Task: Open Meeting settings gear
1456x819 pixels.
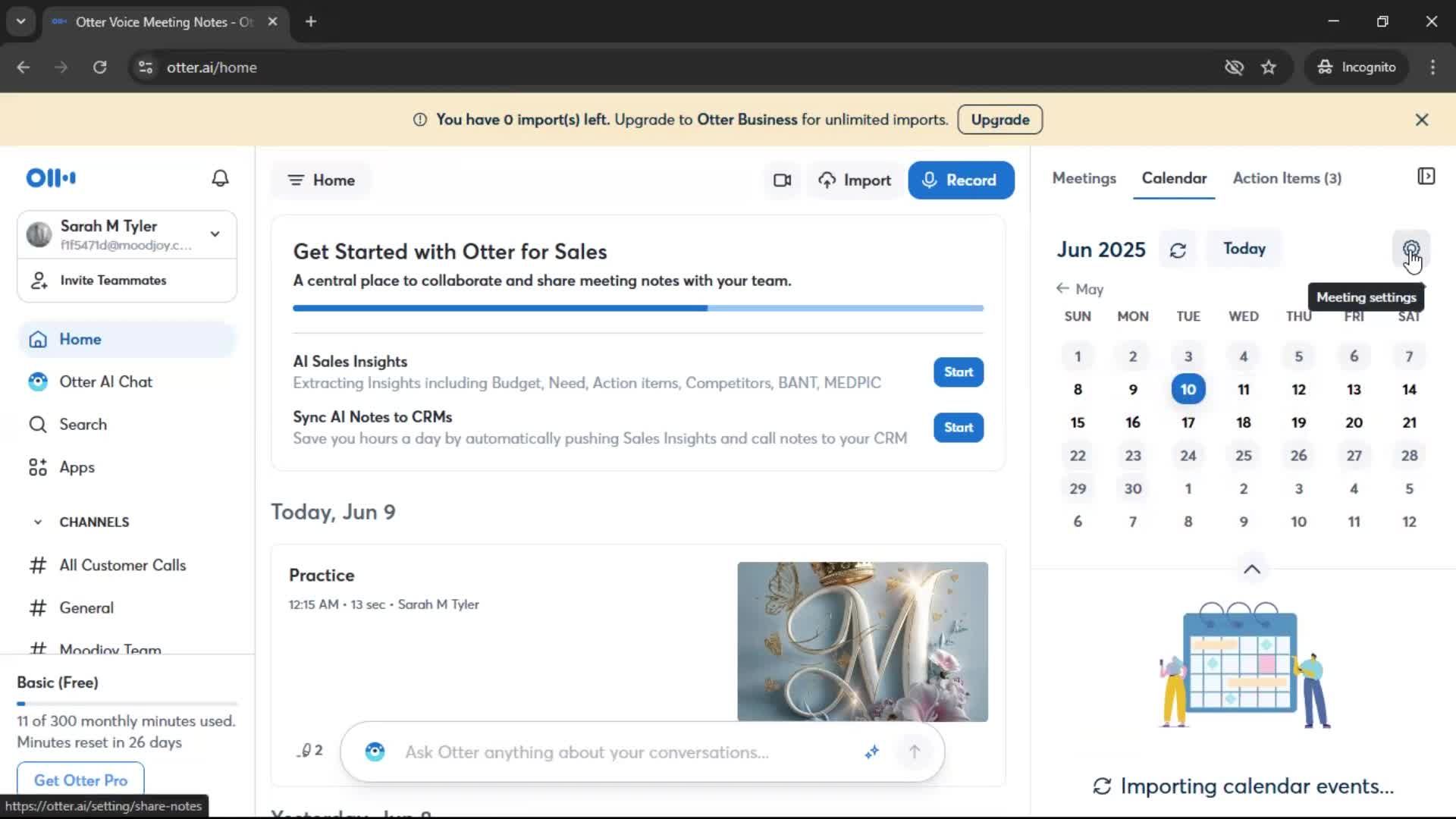Action: click(1410, 249)
